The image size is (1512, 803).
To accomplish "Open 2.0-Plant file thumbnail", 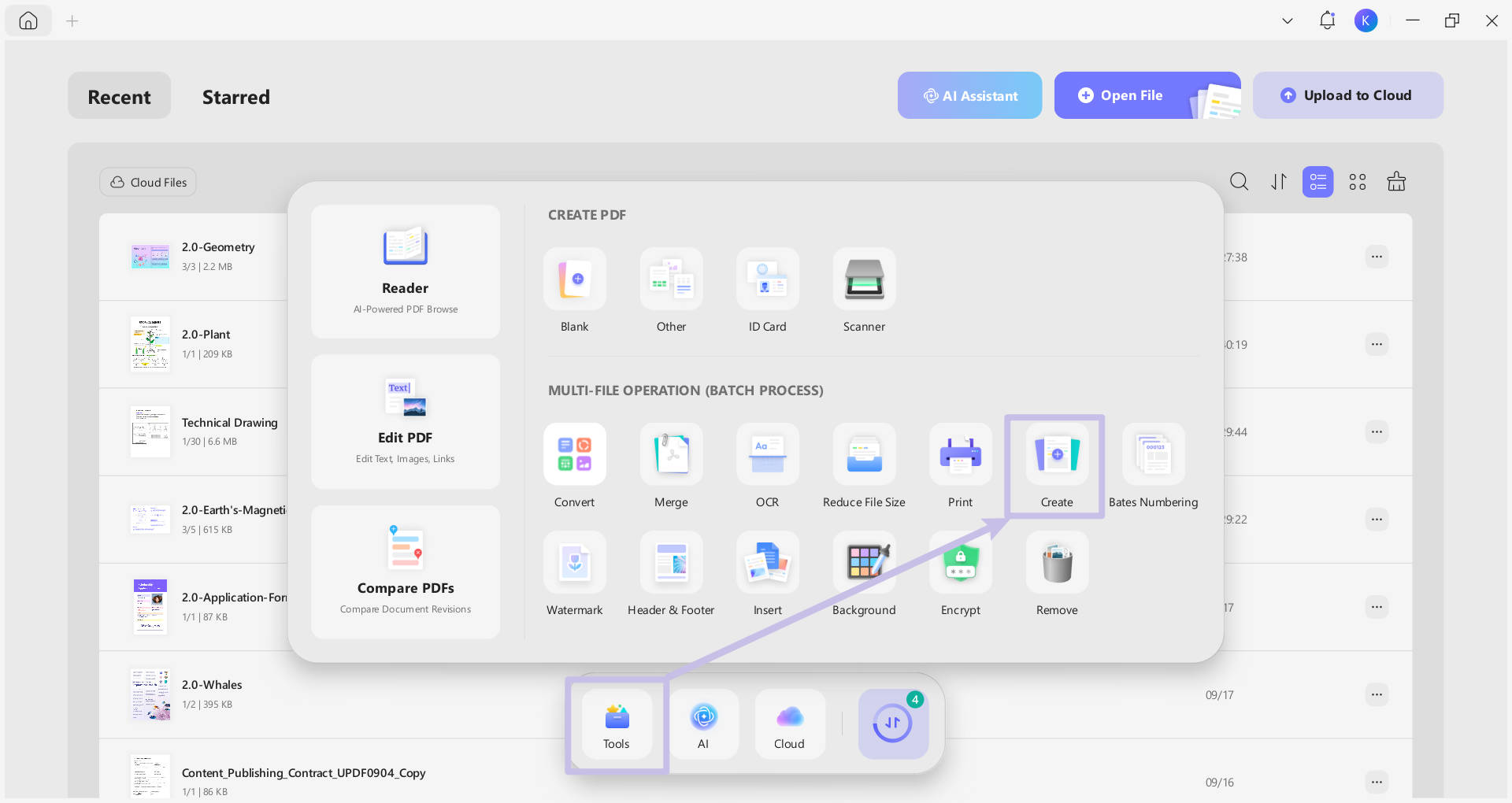I will click(150, 344).
